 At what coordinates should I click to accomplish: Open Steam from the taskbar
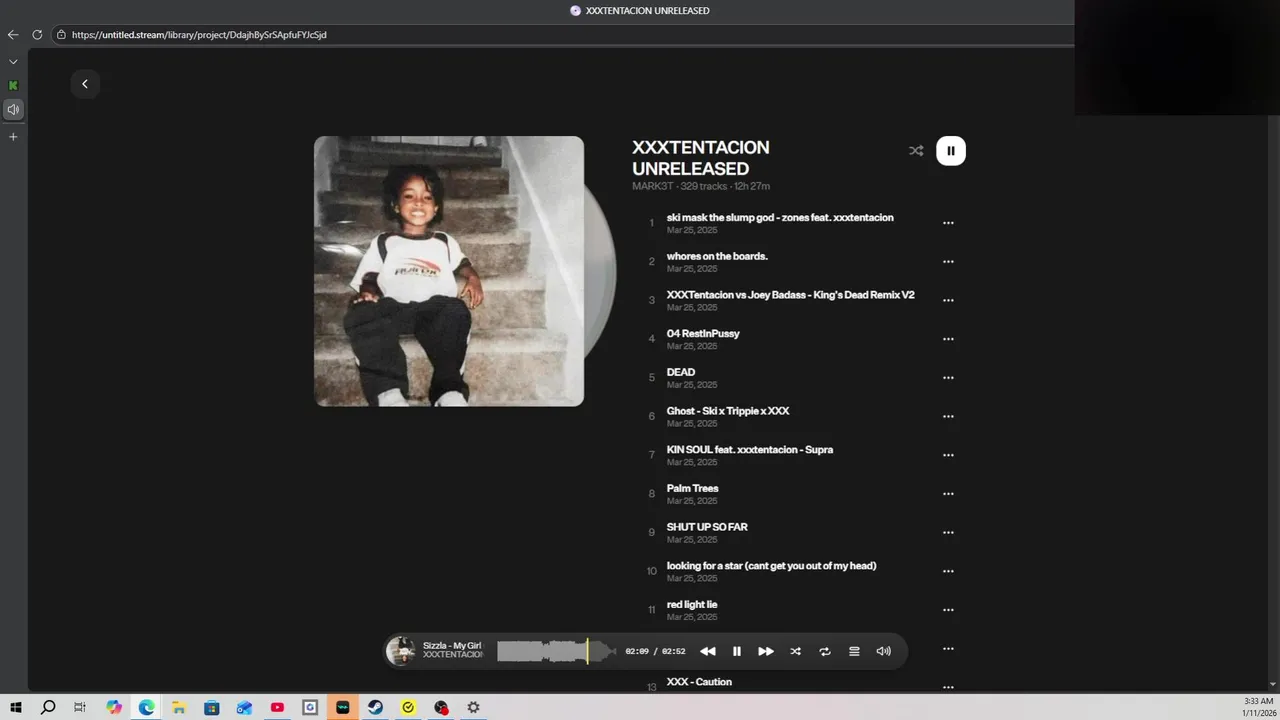point(375,707)
